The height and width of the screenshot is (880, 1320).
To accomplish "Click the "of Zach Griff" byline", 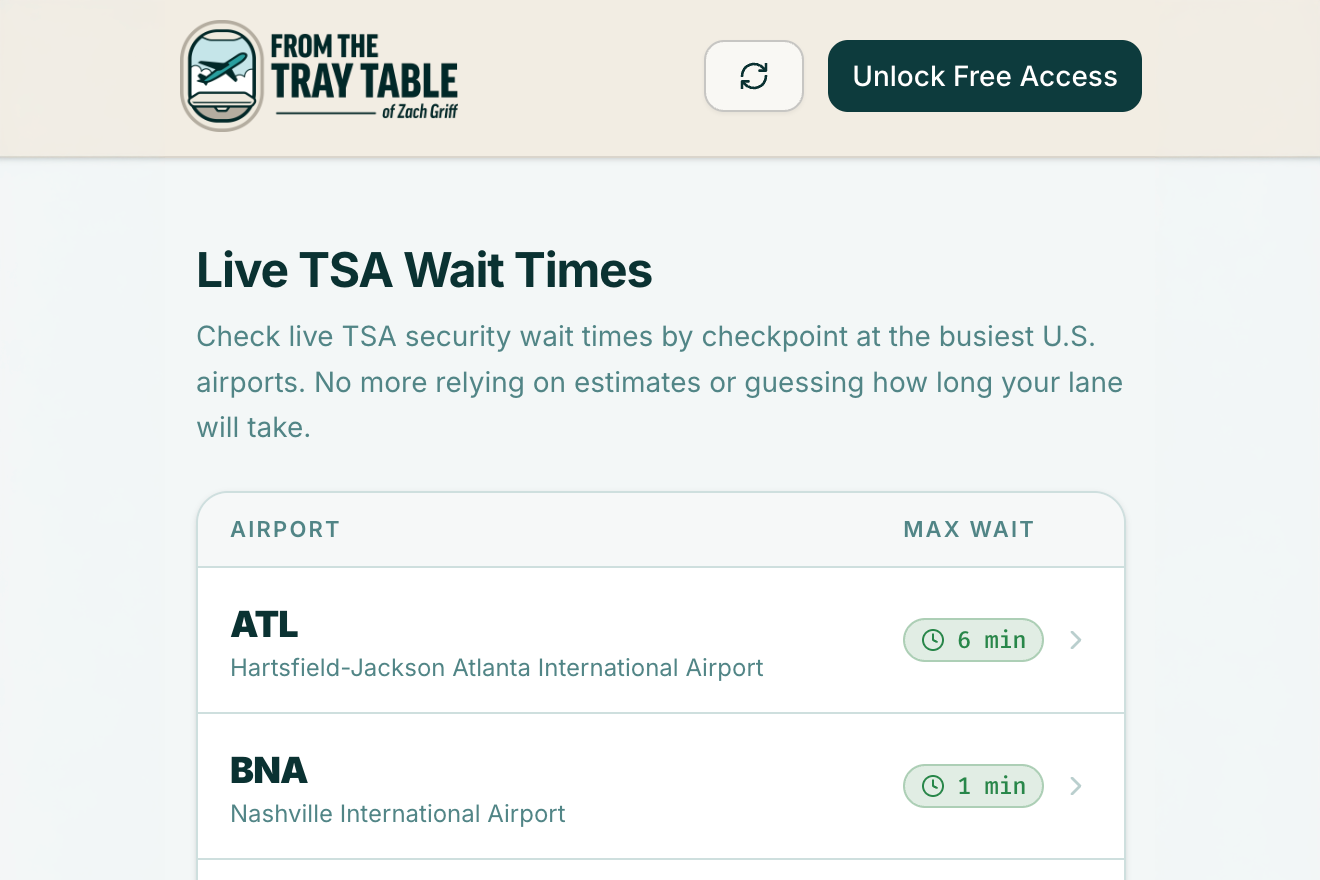I will (419, 112).
